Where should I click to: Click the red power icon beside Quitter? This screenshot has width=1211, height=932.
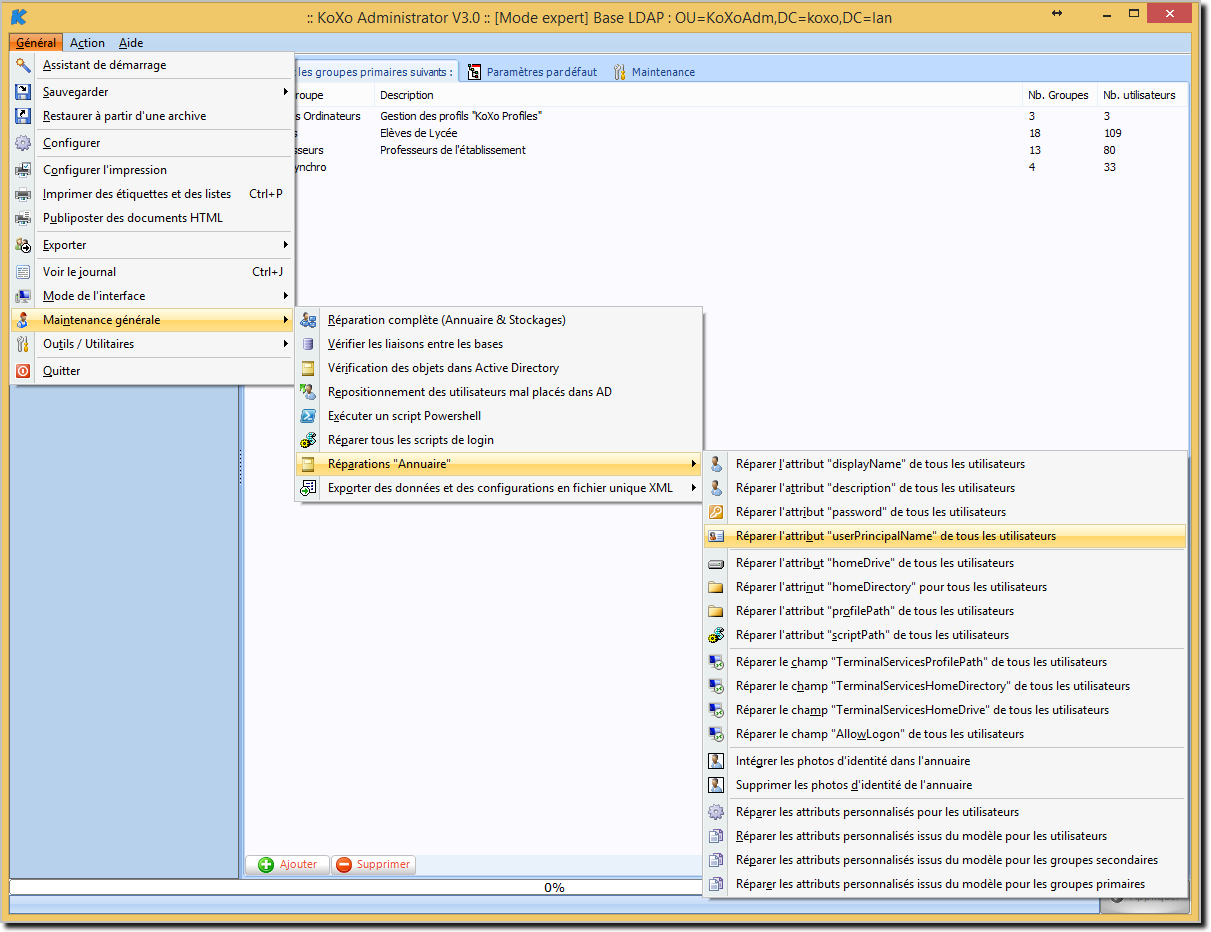23,371
